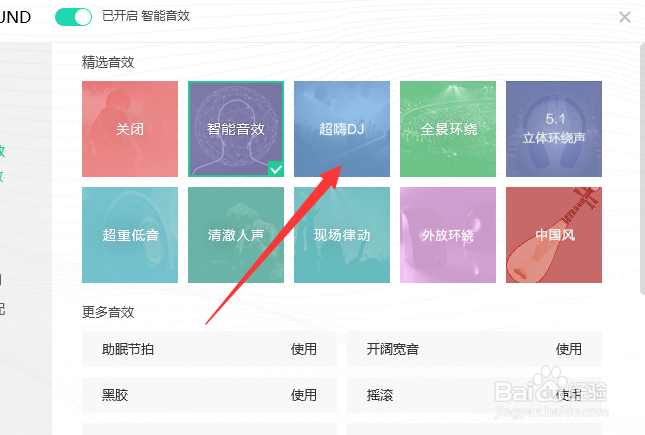645x435 pixels.
Task: Turn off the 智能音效 toggle switch
Action: click(74, 17)
